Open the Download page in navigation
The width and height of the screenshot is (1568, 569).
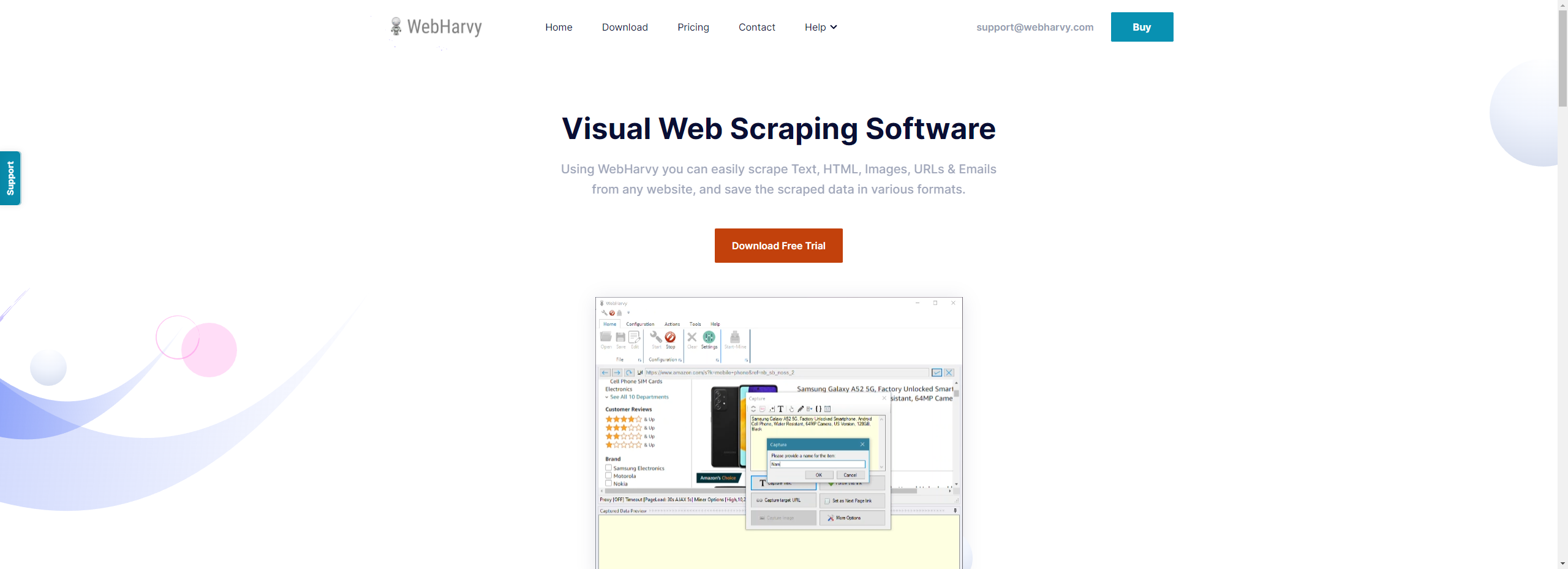click(x=625, y=27)
